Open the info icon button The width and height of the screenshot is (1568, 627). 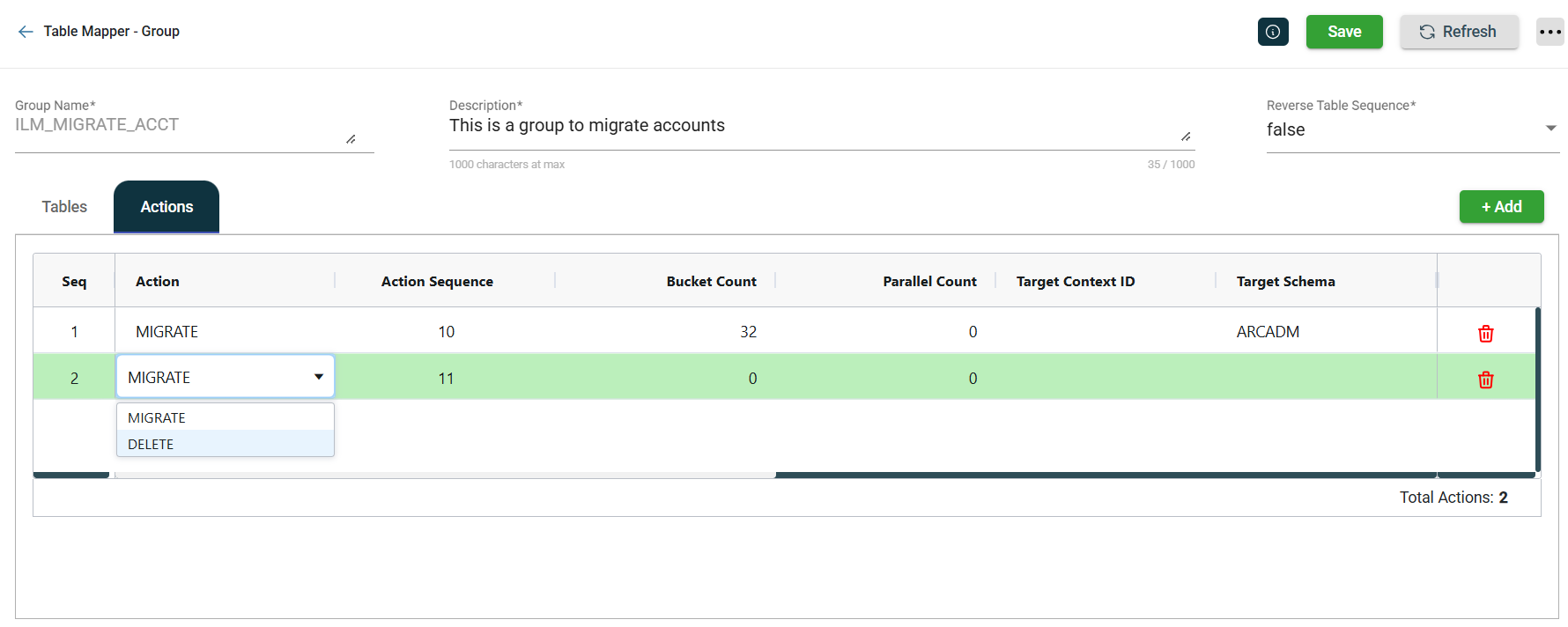[1273, 32]
